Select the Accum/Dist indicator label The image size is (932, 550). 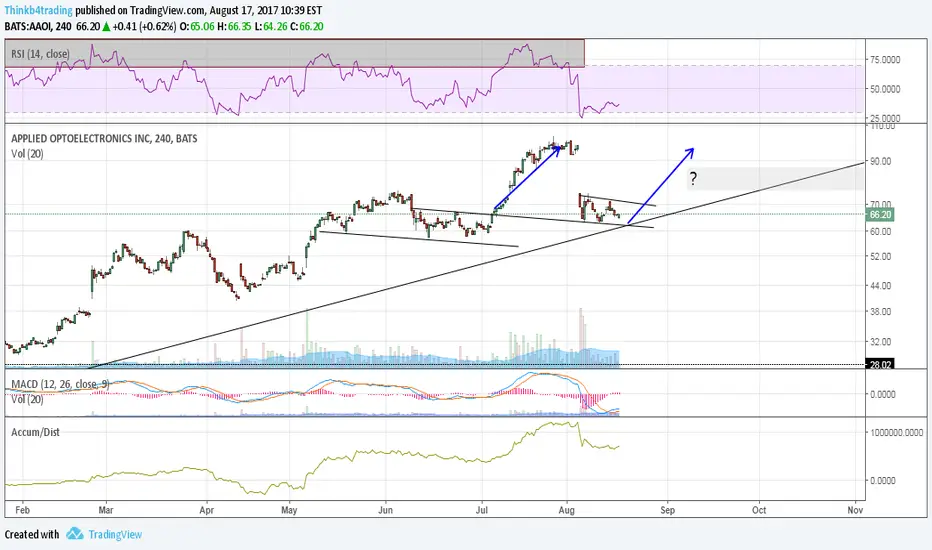[36, 432]
